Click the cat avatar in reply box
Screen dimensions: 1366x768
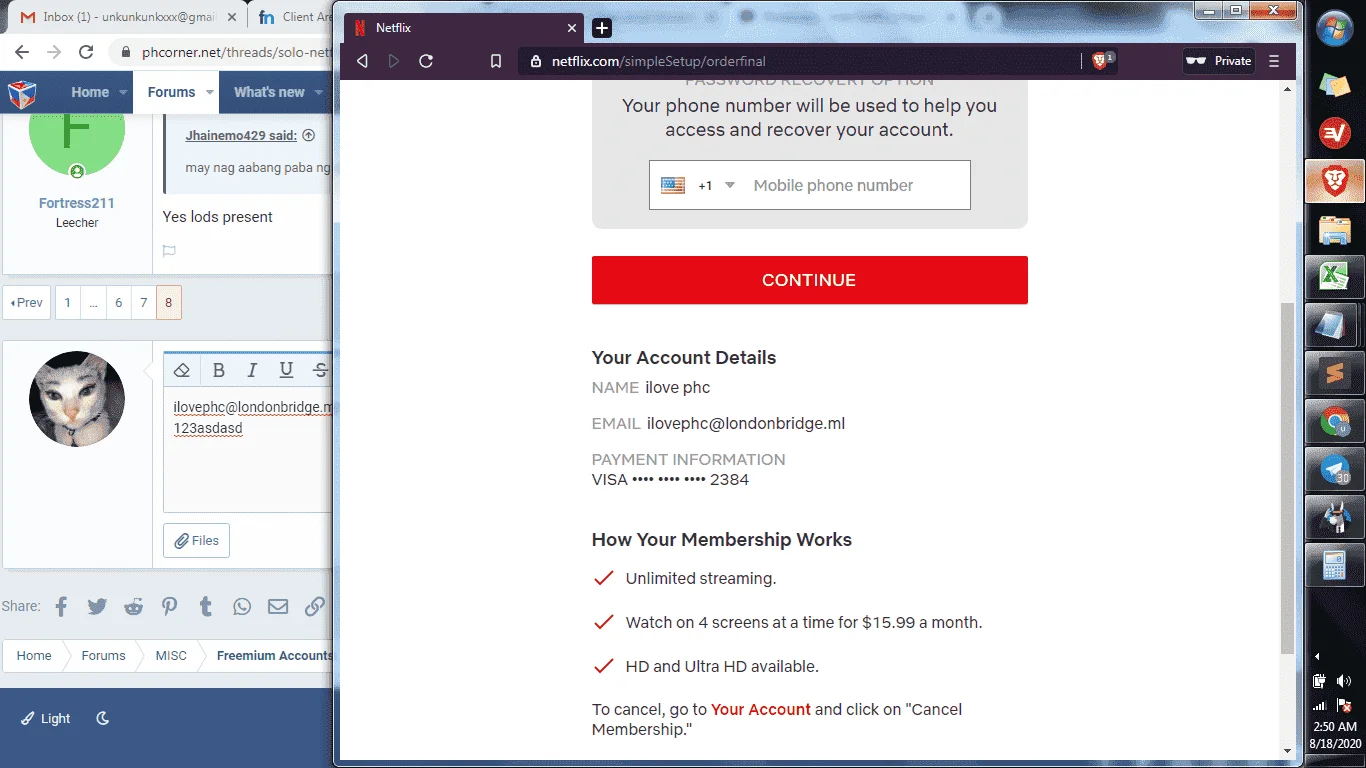[x=77, y=399]
